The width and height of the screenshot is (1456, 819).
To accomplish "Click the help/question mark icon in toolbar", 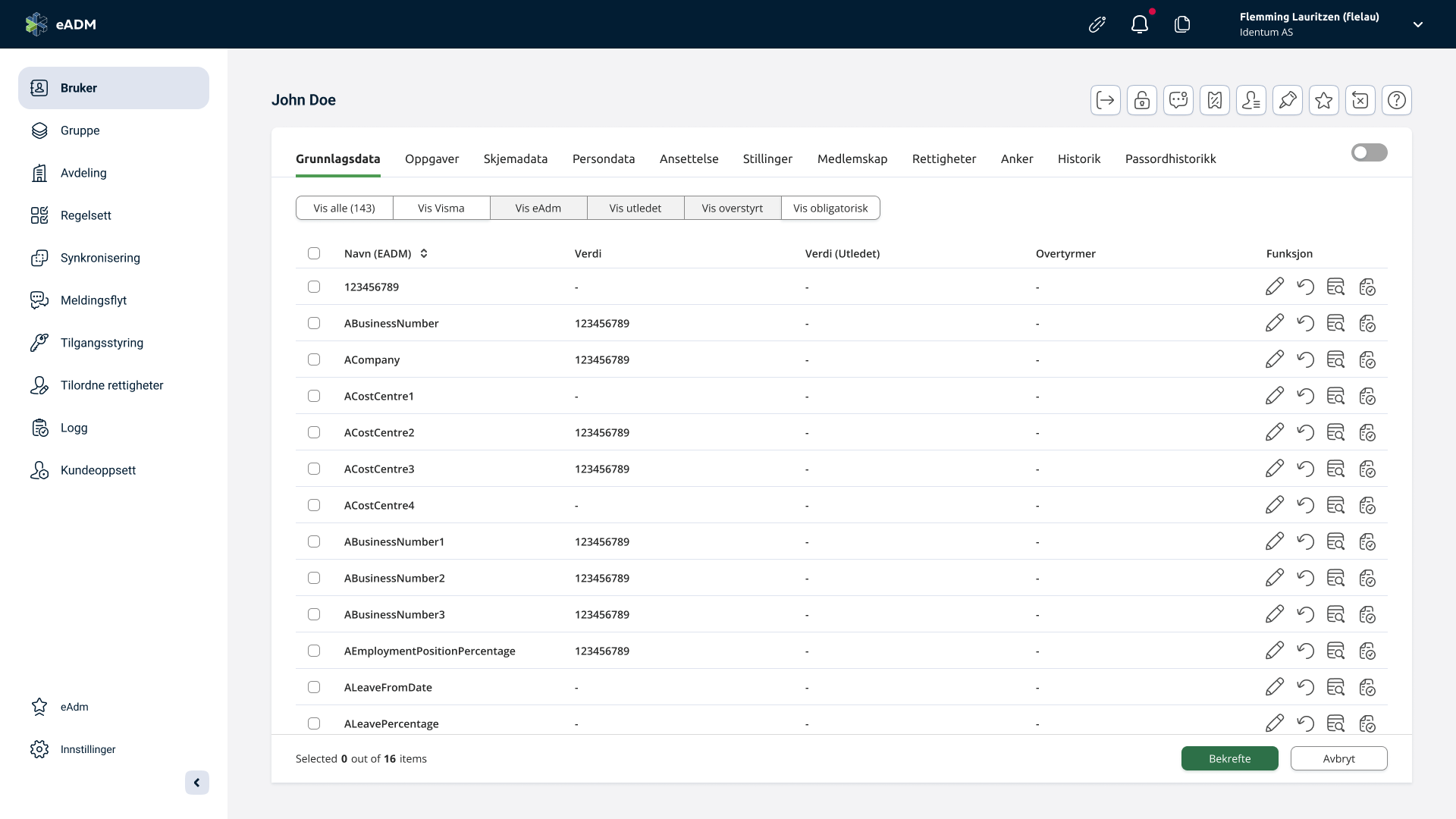I will click(1397, 100).
